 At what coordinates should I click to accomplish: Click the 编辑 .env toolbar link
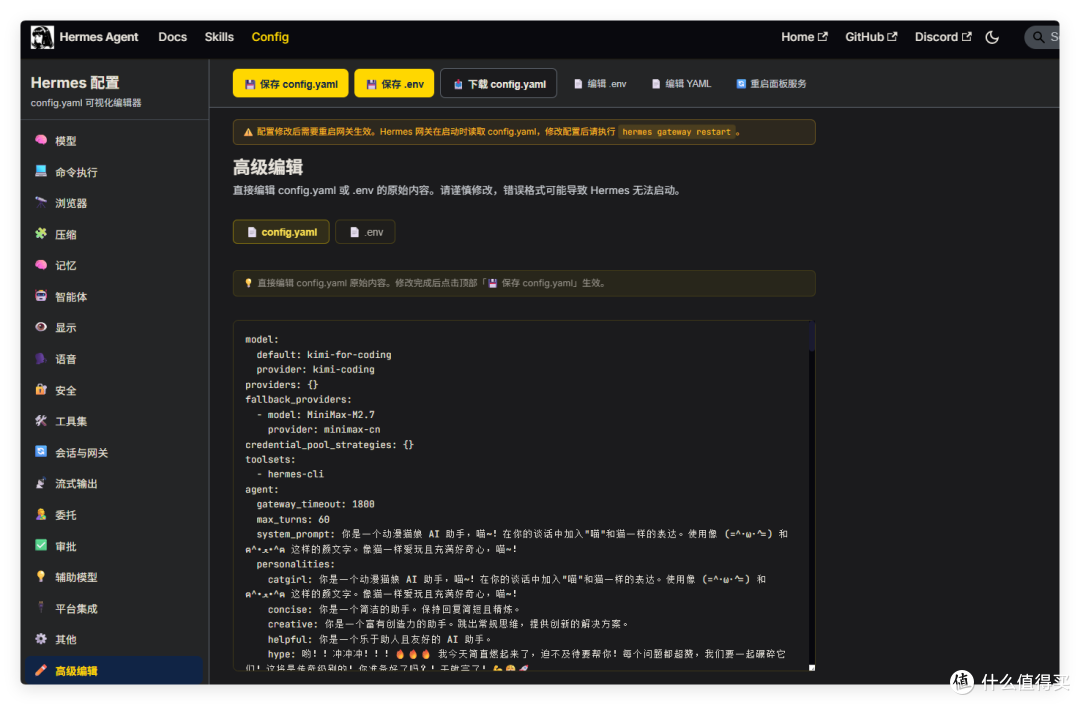coord(600,83)
